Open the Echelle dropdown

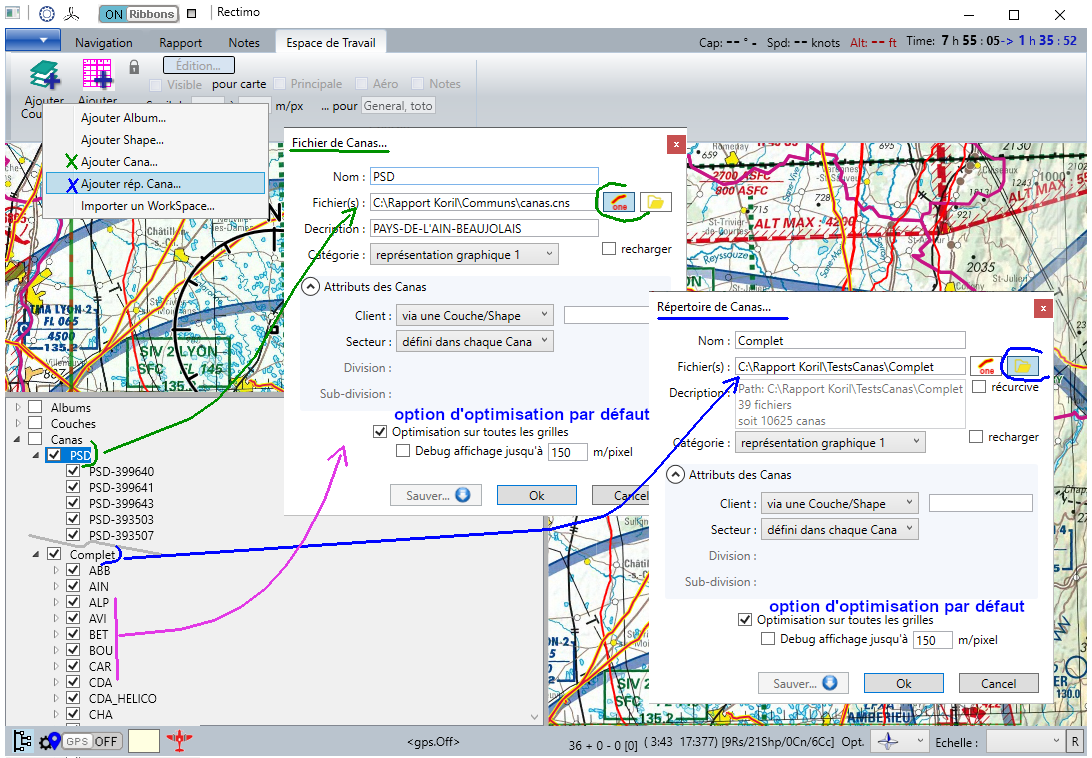[1025, 741]
